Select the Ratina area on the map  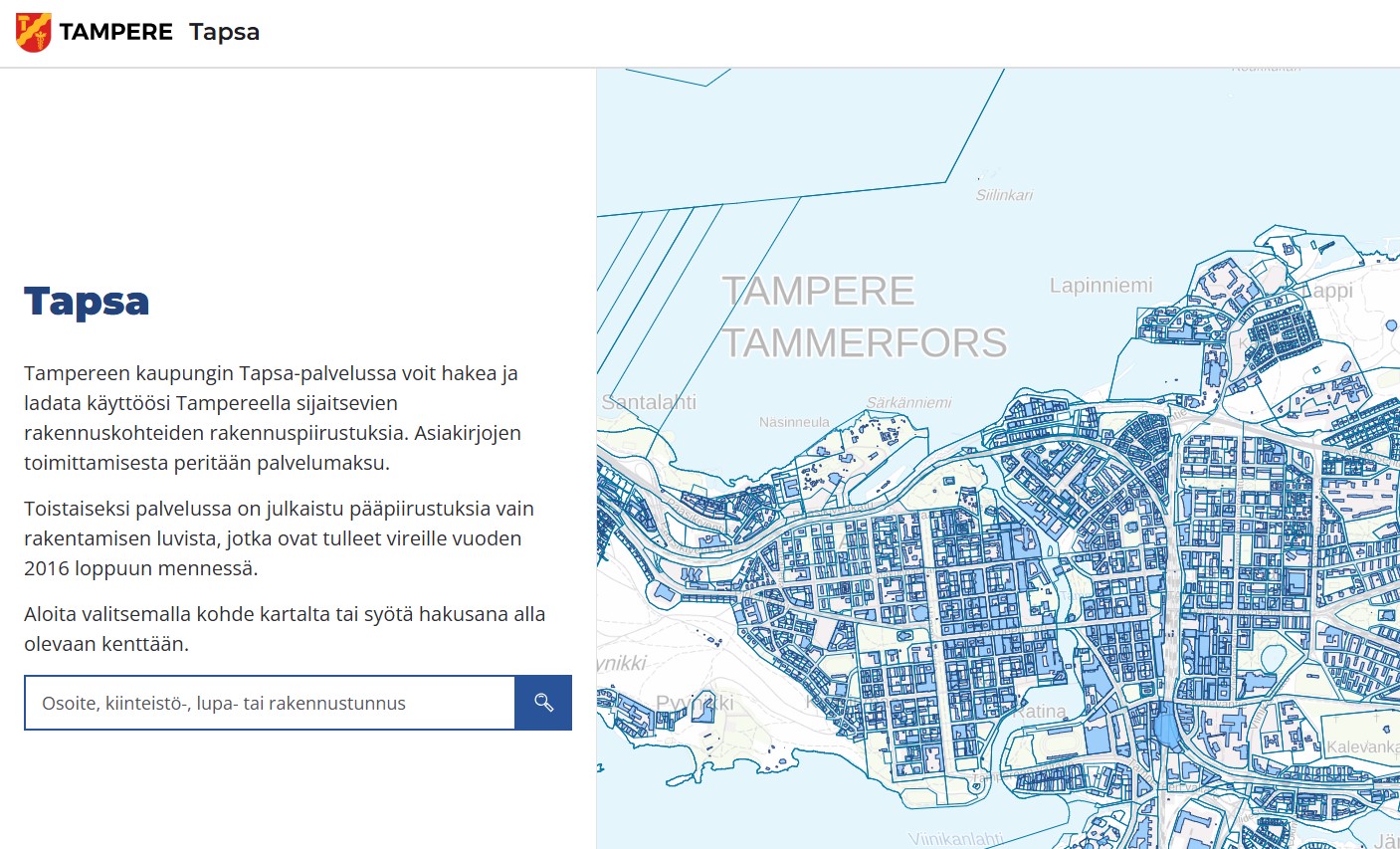coord(1040,711)
